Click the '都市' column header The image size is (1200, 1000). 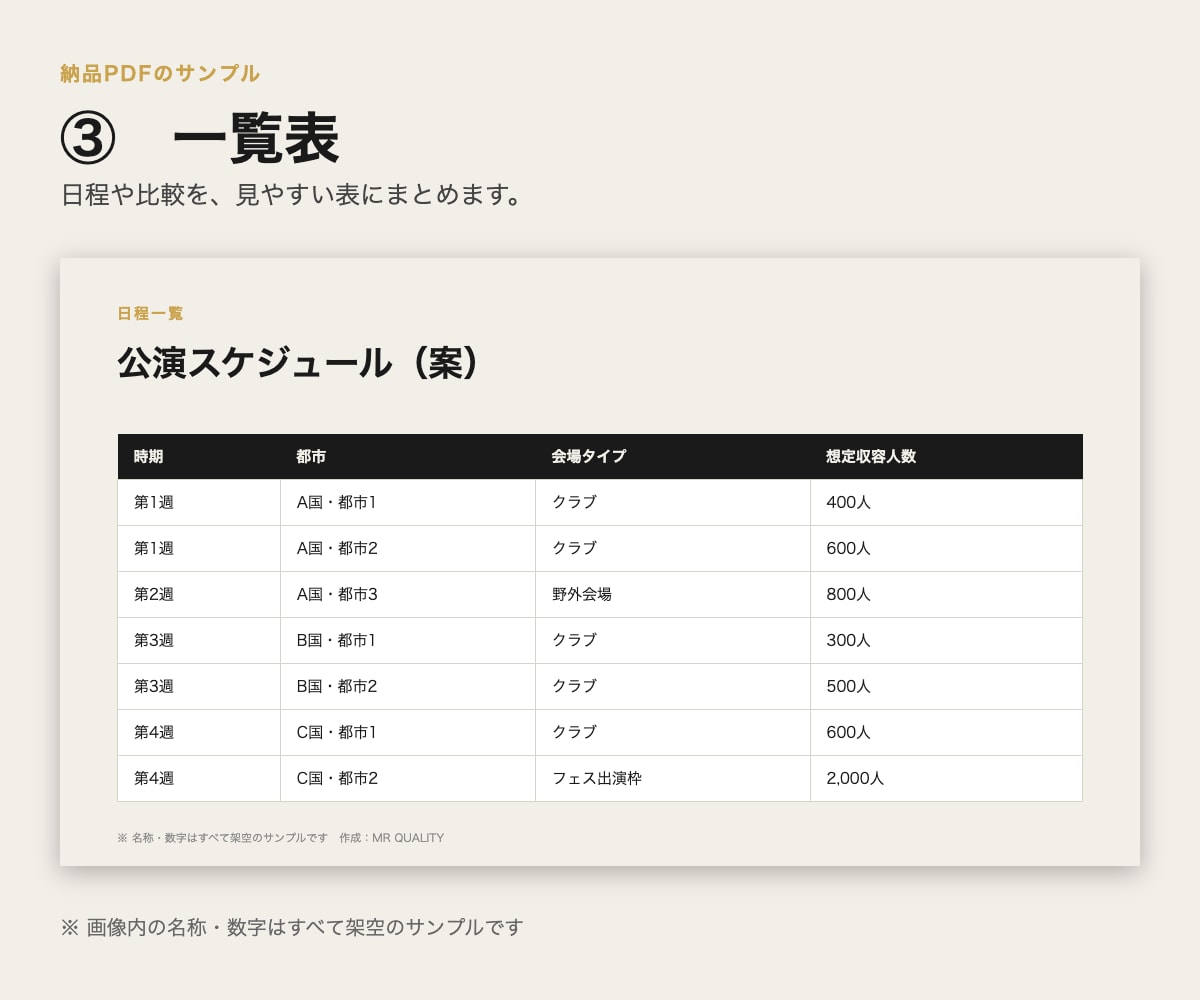(408, 456)
